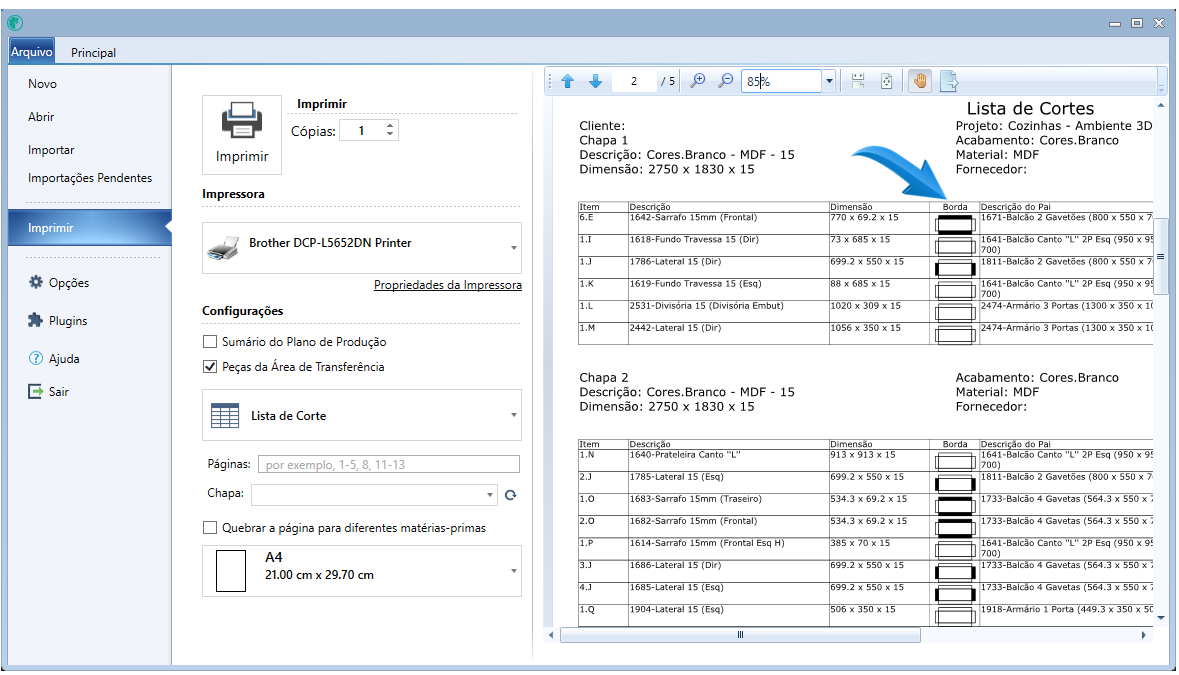This screenshot has width=1179, height=675.
Task: Click the large printer Imprimir button
Action: point(242,135)
